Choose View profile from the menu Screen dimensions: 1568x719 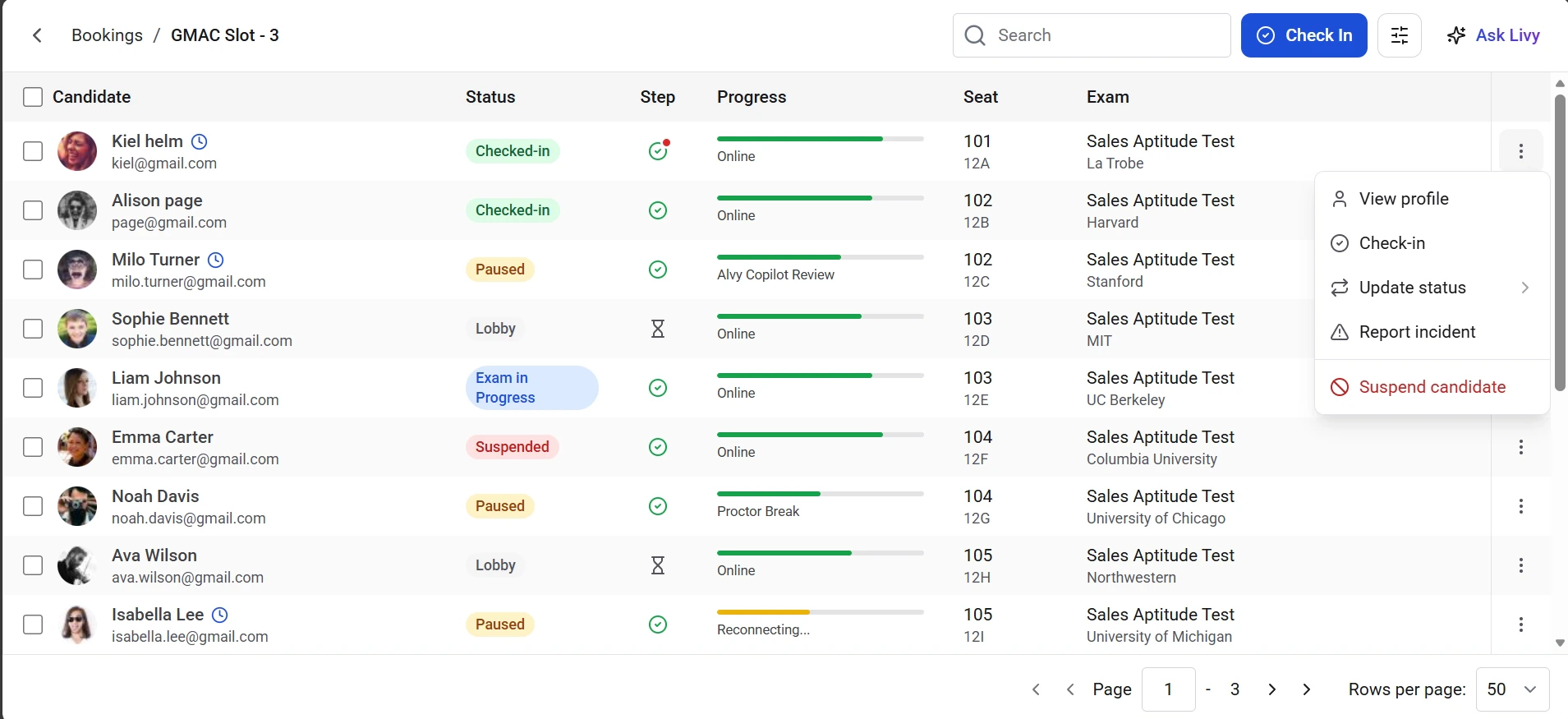(x=1403, y=199)
